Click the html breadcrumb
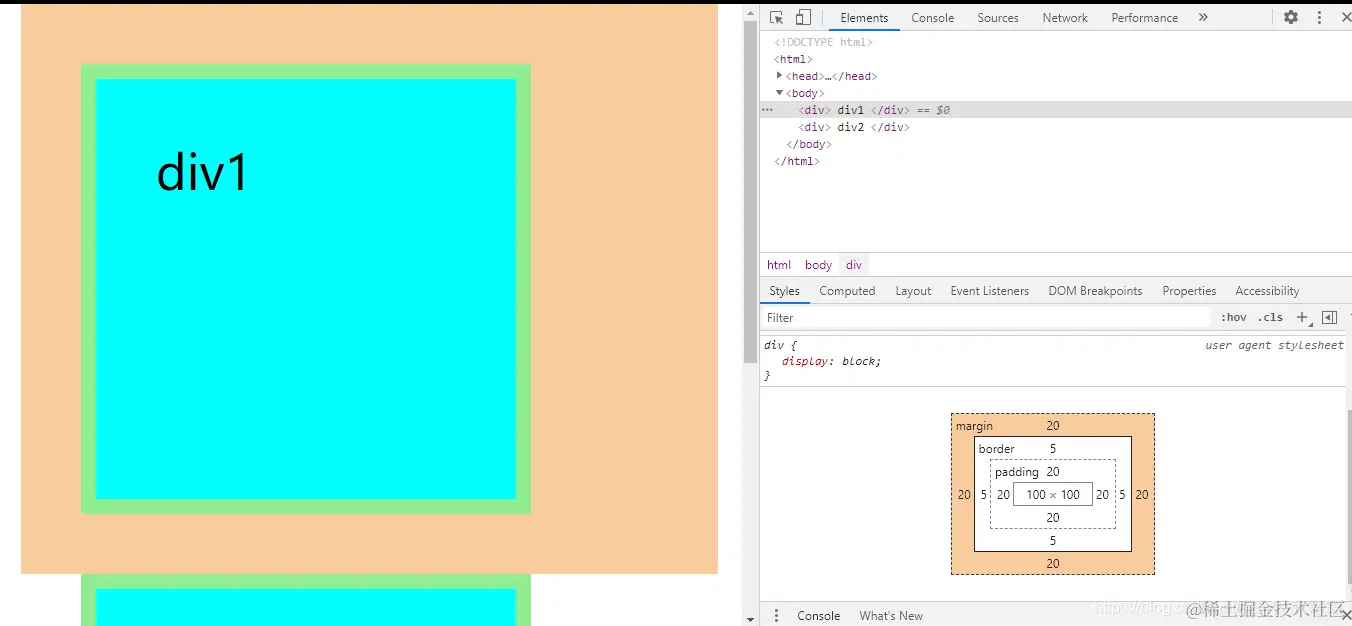This screenshot has width=1352, height=626. pyautogui.click(x=779, y=265)
